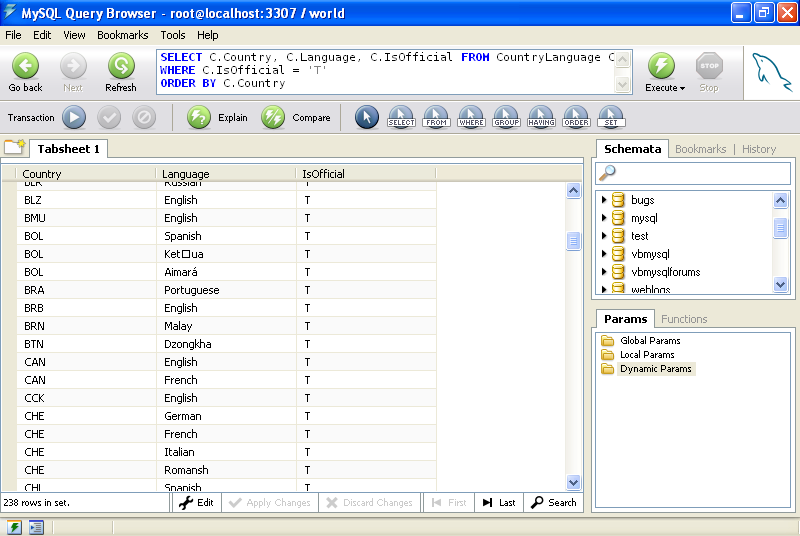Open the Bookmarks menu
800x536 pixels.
pos(122,35)
